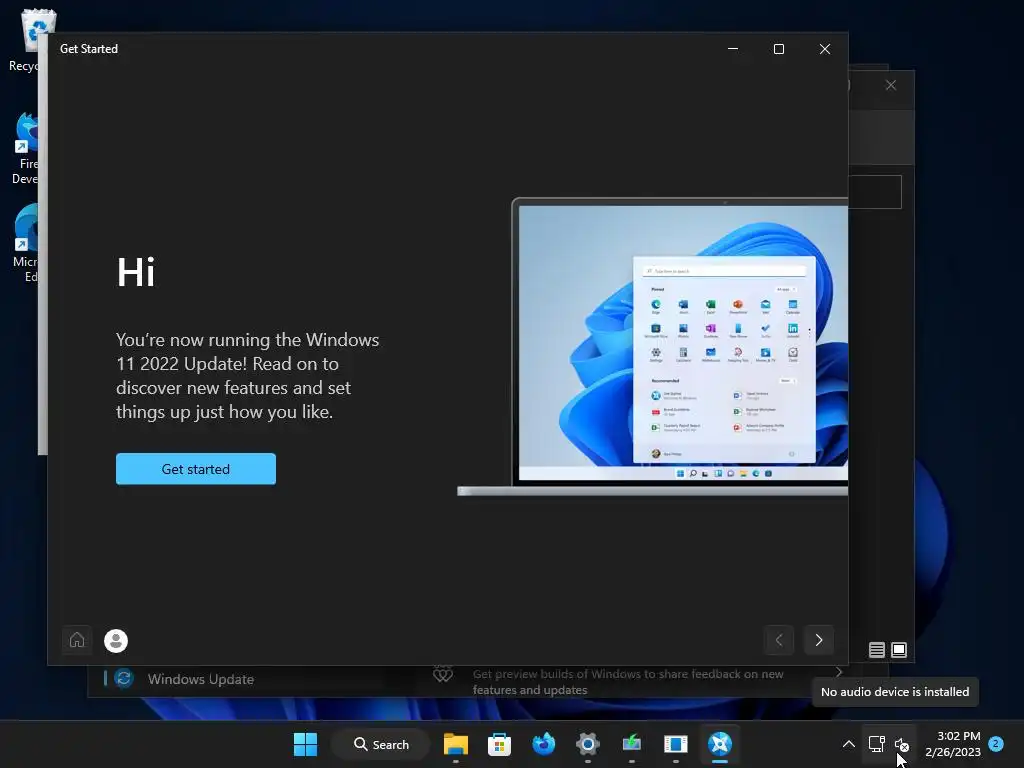
Task: Select the Microsoft Edge desktop shortcut
Action: point(26,243)
